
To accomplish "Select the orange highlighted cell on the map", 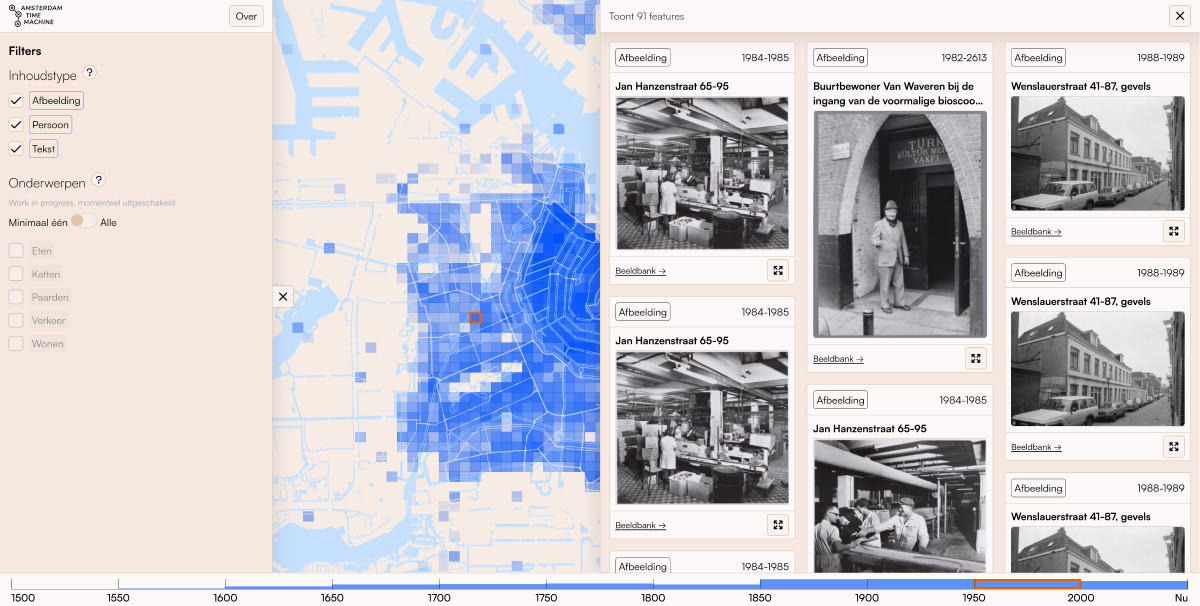I will click(x=476, y=317).
